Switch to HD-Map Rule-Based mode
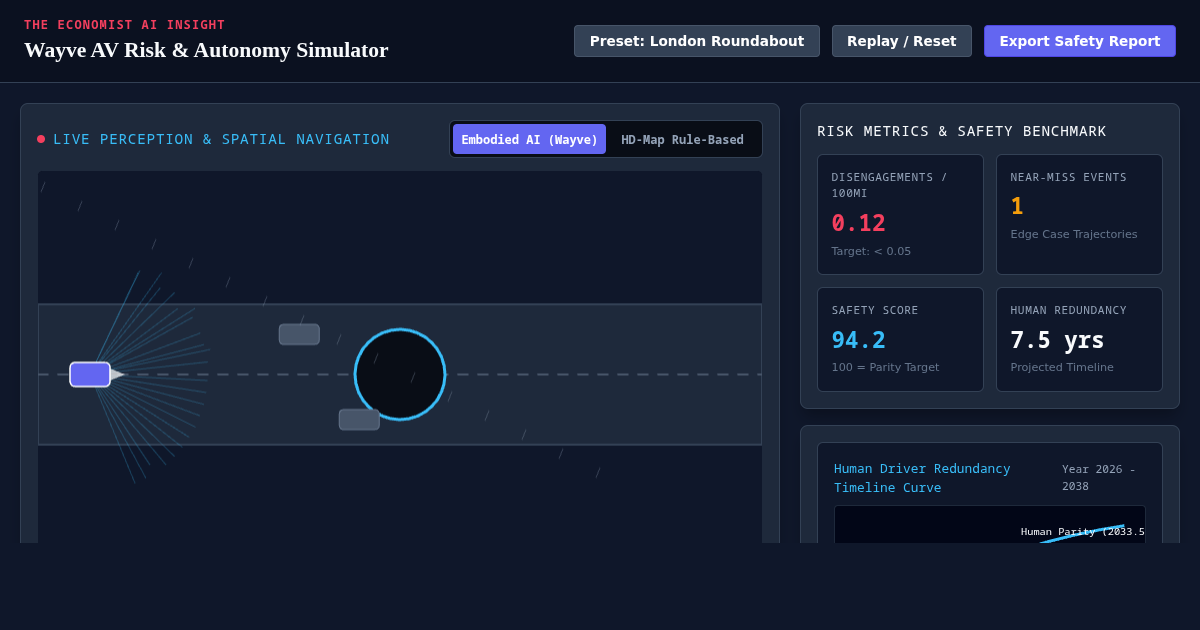The width and height of the screenshot is (1200, 630). coord(682,139)
